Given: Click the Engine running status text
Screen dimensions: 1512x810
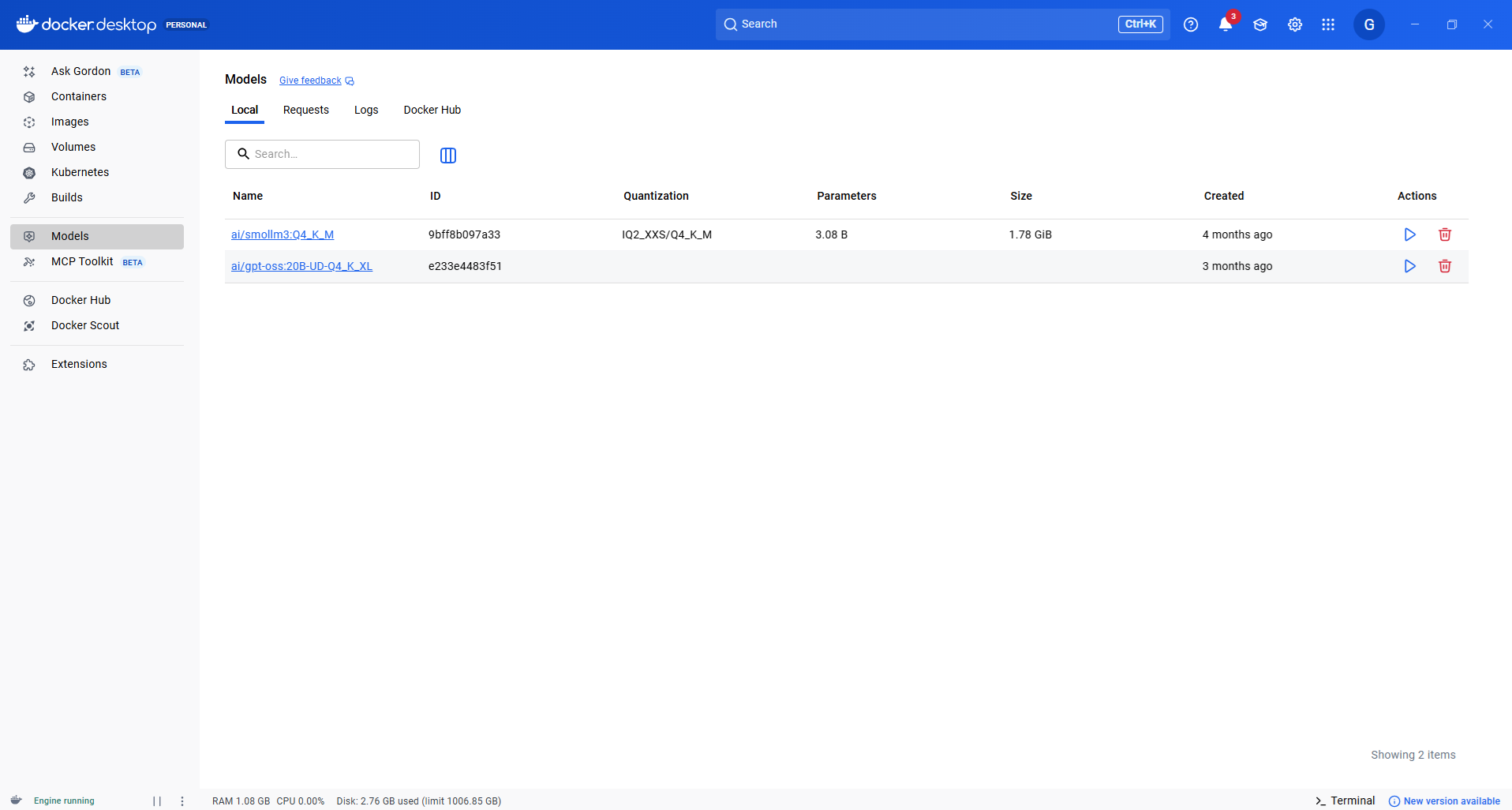Looking at the screenshot, I should click(64, 801).
